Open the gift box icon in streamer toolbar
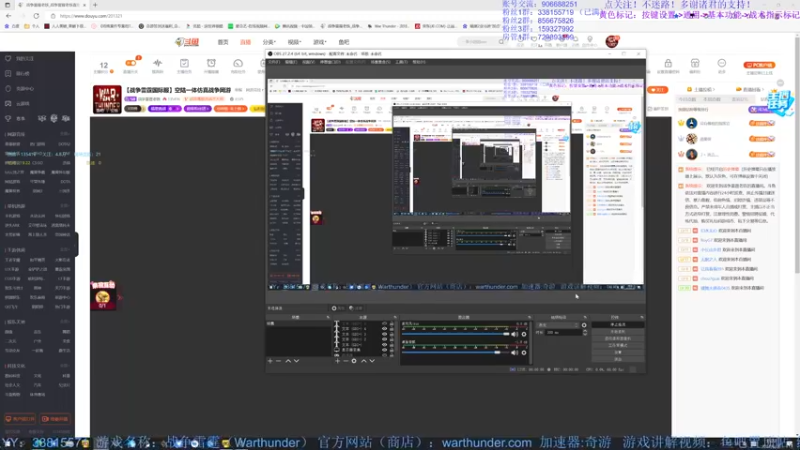This screenshot has height=450, width=800. (695, 63)
